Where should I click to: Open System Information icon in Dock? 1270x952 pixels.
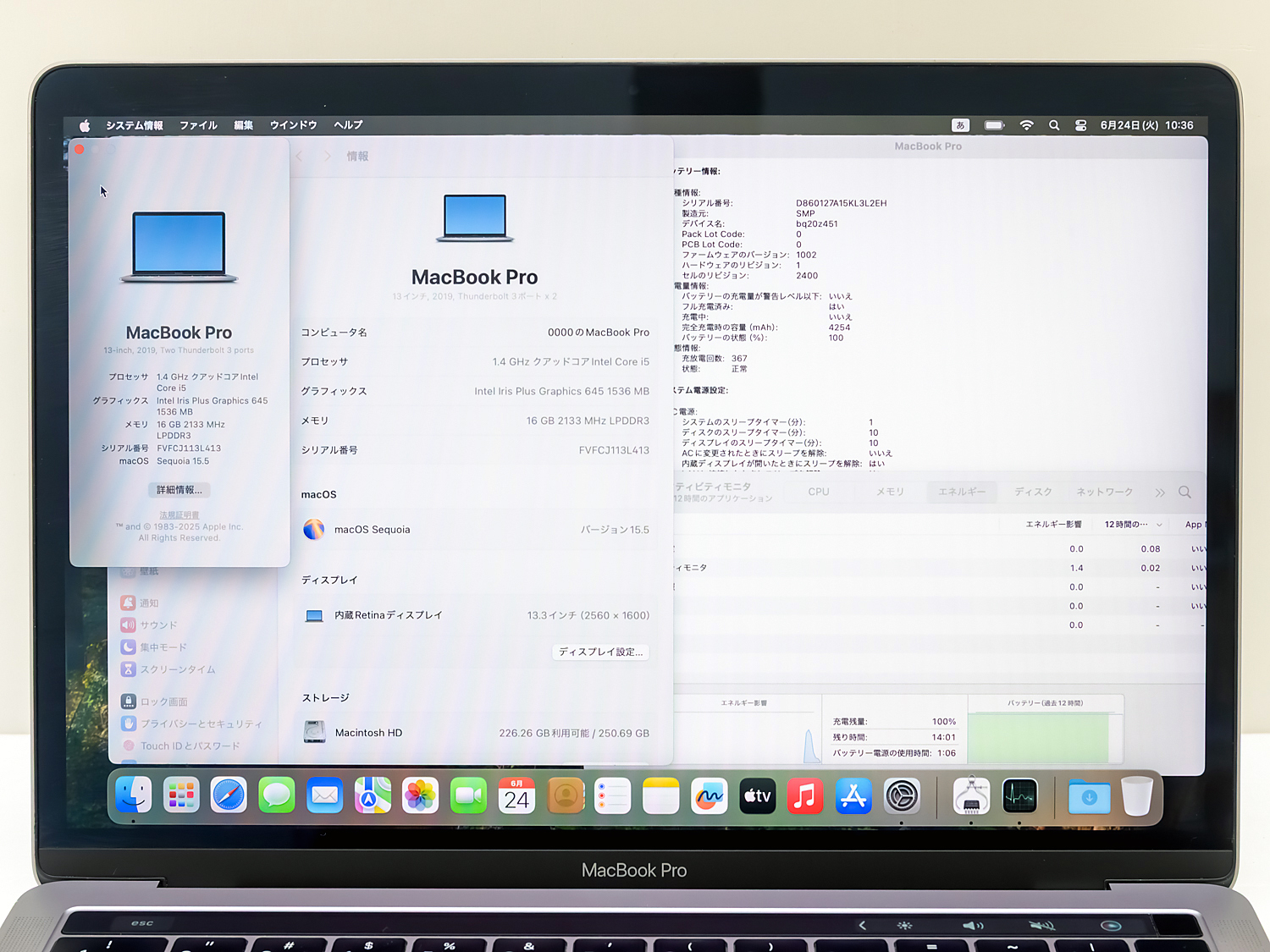point(971,795)
